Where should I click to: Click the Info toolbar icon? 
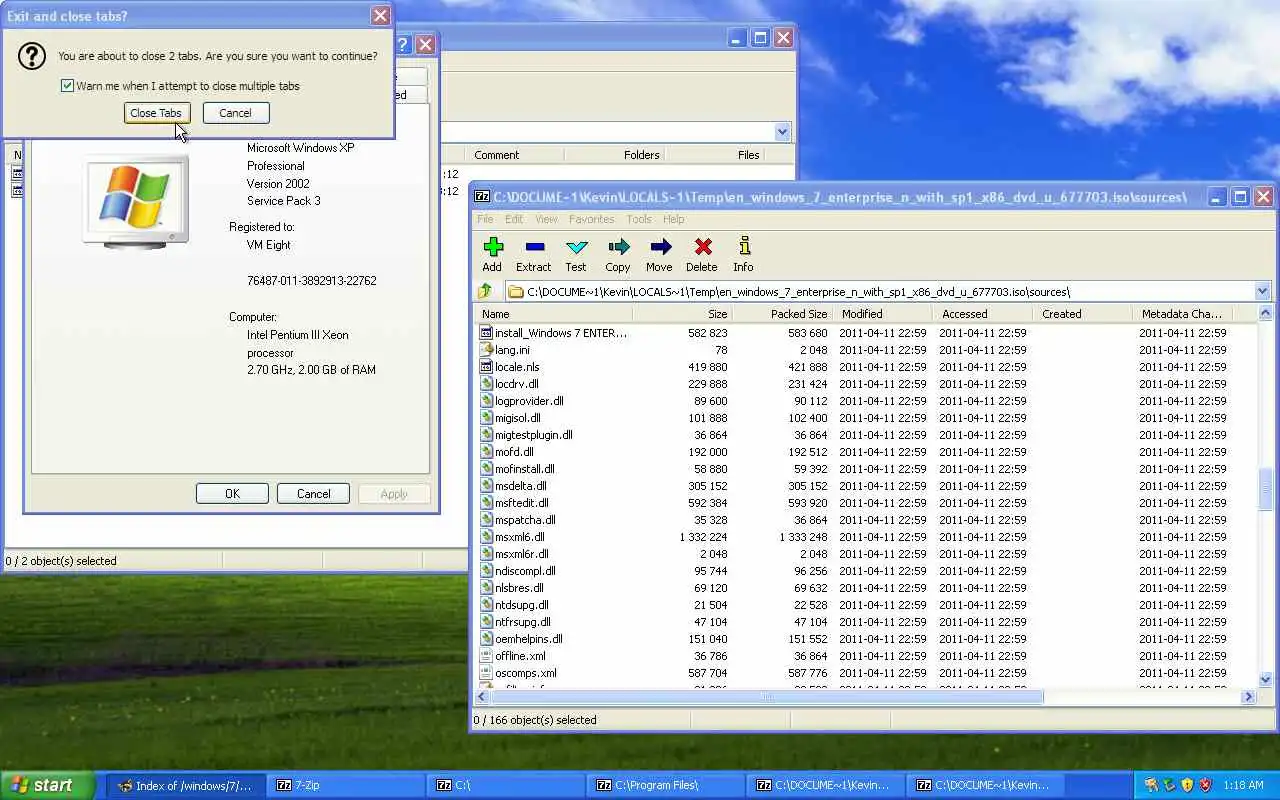[743, 247]
